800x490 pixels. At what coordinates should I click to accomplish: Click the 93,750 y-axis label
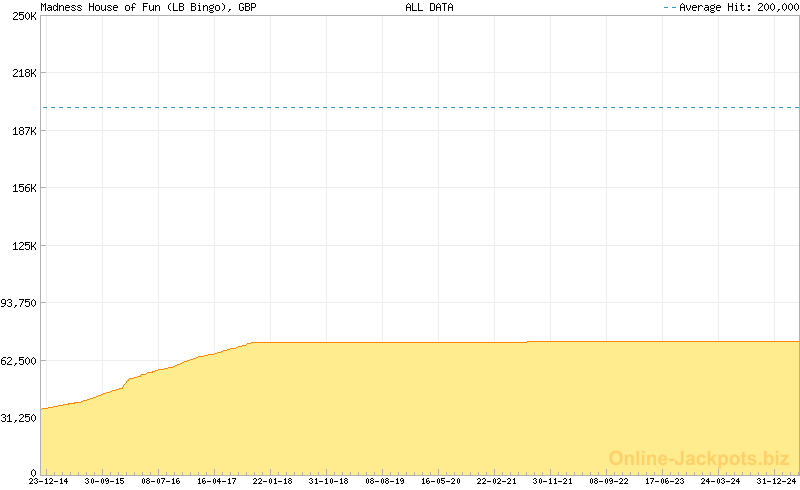19,303
